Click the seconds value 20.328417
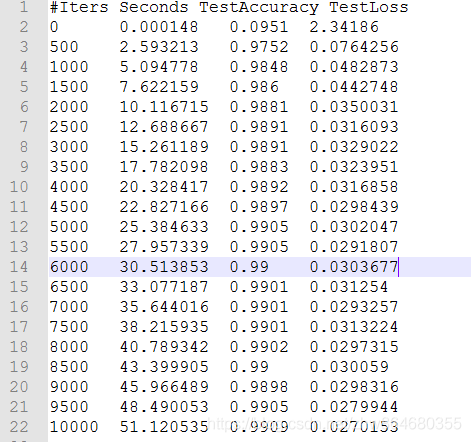Image resolution: width=471 pixels, height=442 pixels. pos(164,187)
